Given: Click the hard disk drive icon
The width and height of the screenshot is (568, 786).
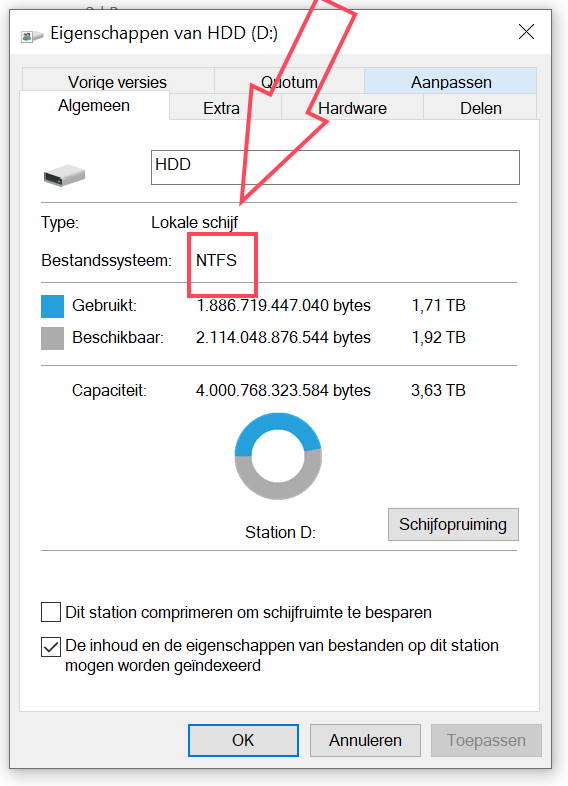Looking at the screenshot, I should click(64, 176).
